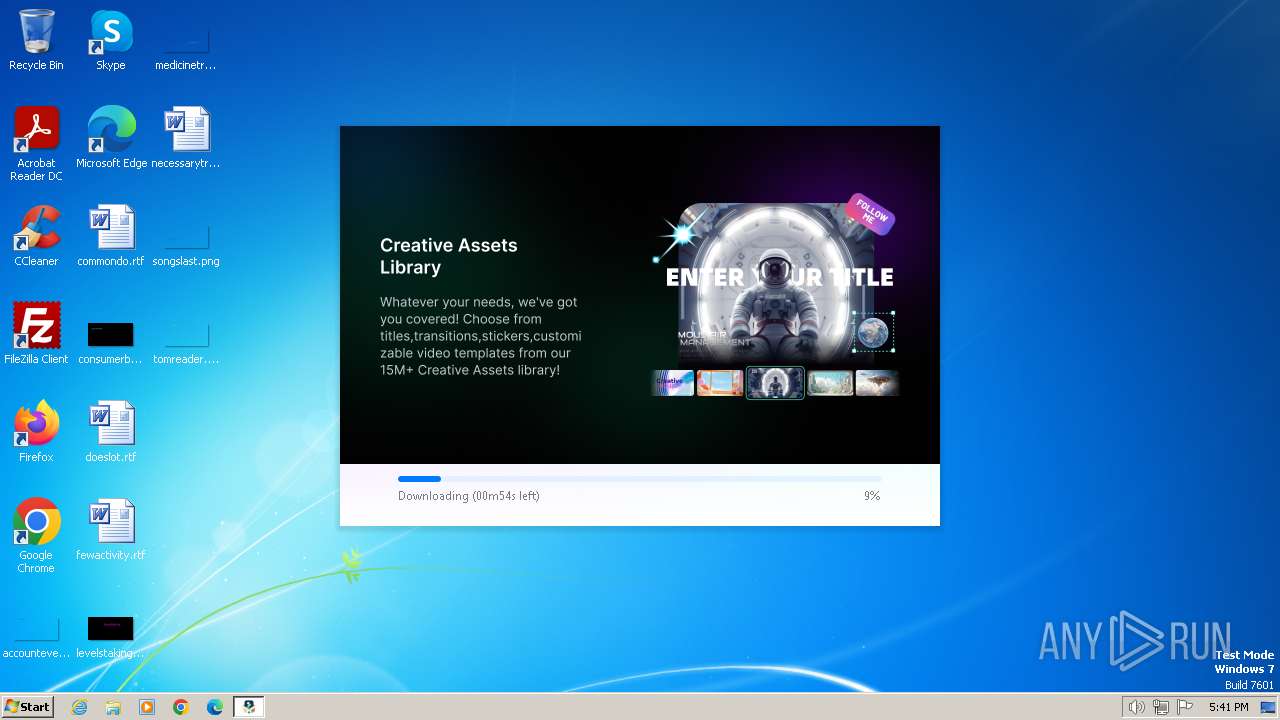Click the ENTER YOUR TITLE preview text

(780, 277)
